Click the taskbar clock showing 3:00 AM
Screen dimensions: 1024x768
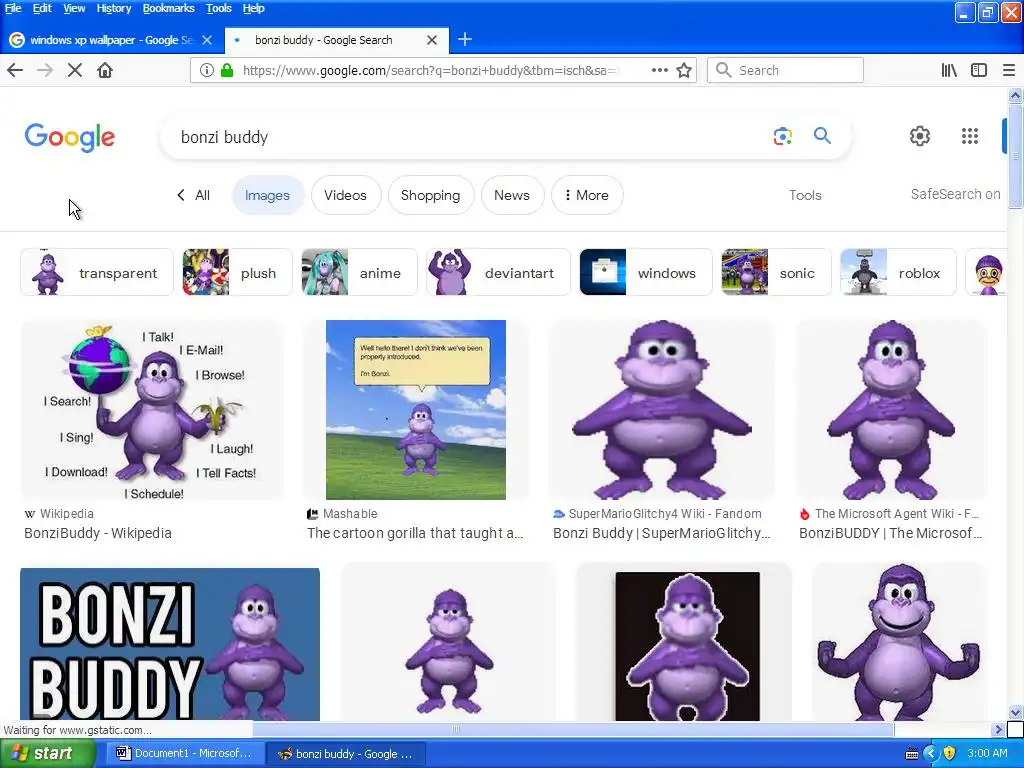pos(987,754)
